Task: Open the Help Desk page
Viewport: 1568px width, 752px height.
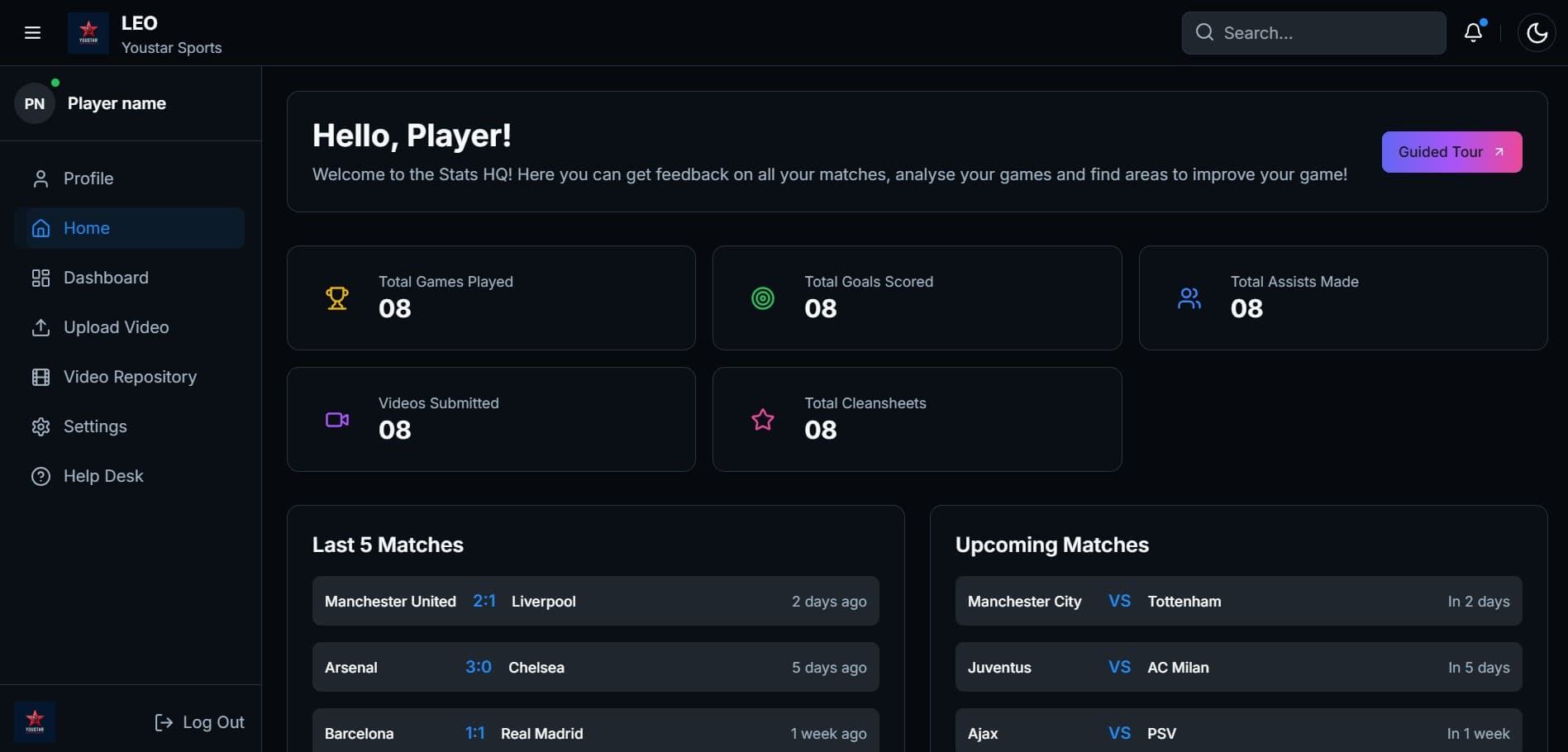Action: 103,476
